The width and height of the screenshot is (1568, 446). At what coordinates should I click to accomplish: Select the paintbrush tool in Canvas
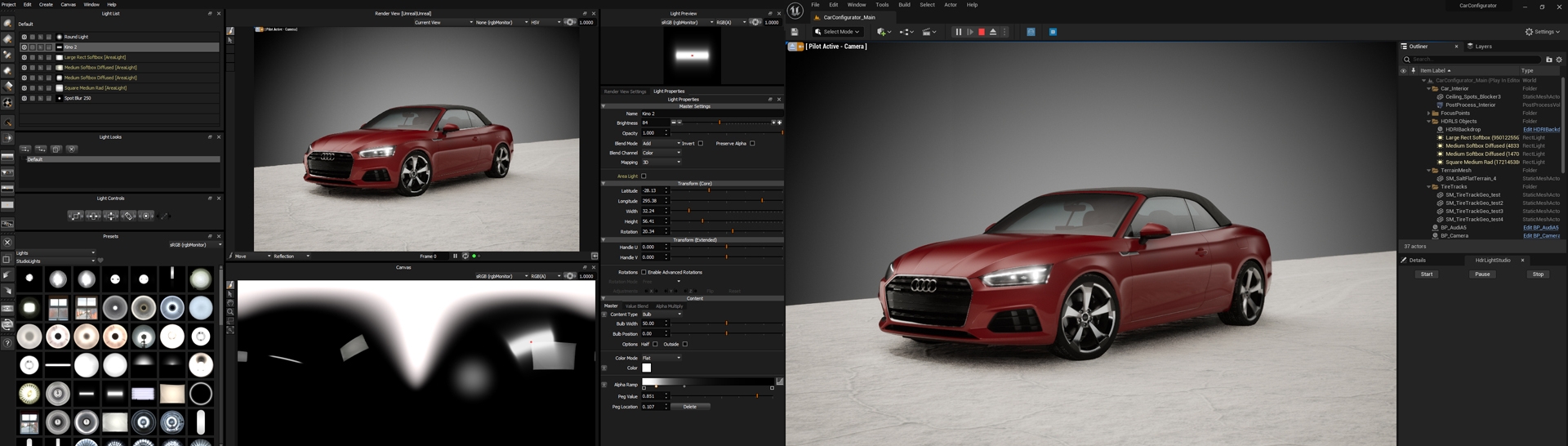click(x=230, y=285)
